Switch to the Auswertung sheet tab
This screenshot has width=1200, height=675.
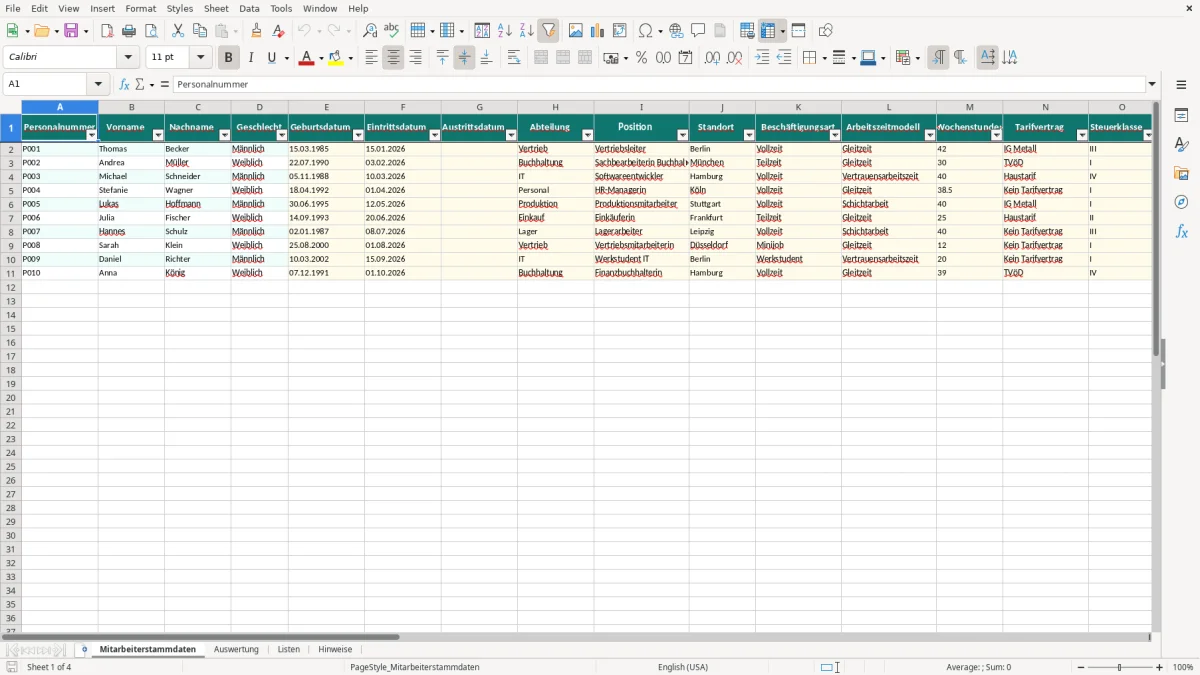pos(236,650)
